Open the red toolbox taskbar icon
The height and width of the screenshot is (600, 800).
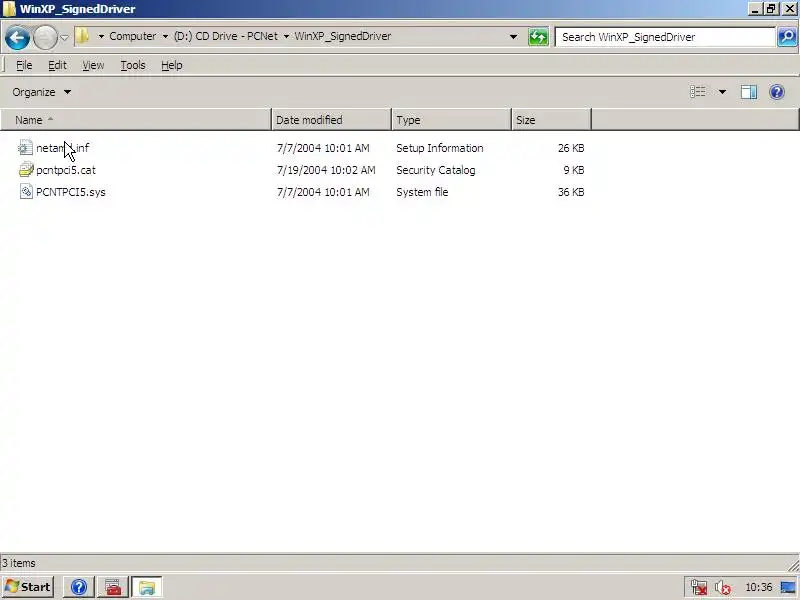click(113, 587)
